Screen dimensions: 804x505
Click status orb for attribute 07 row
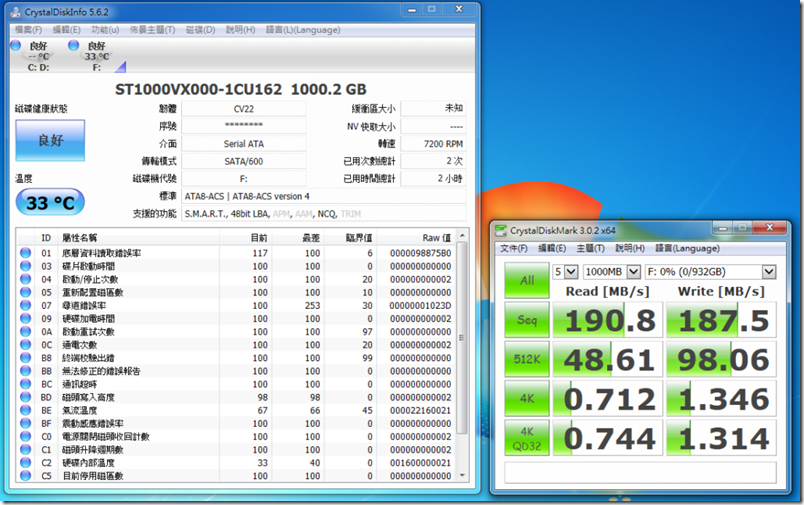pos(26,306)
